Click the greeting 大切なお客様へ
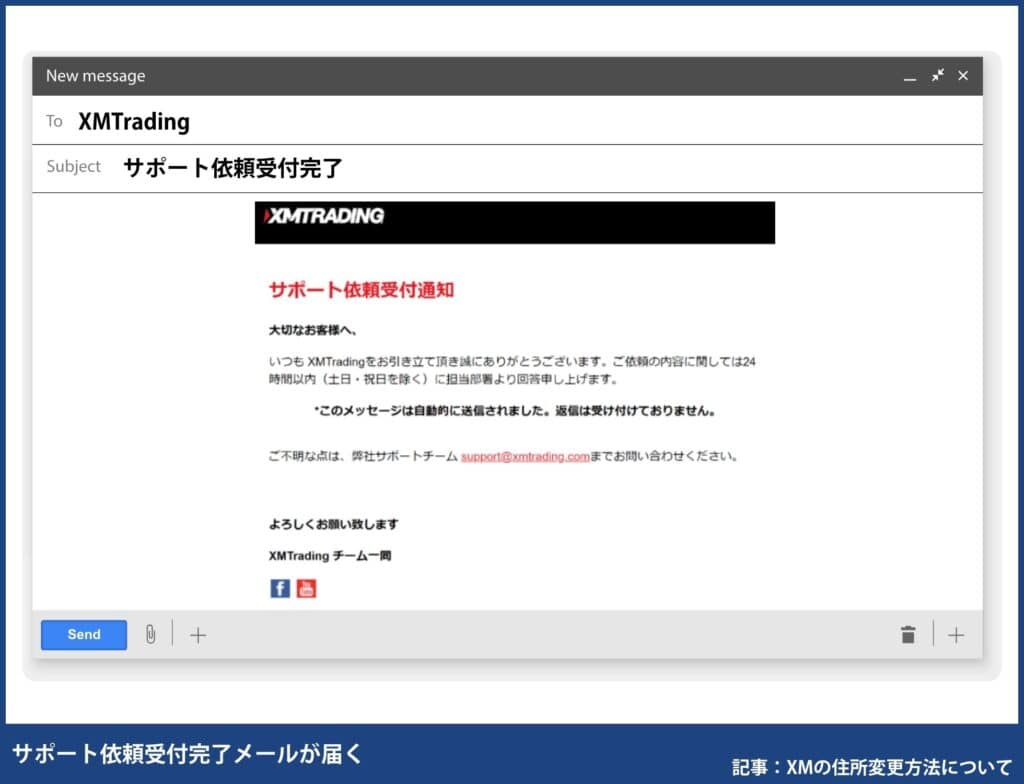The image size is (1024, 784). pos(312,330)
